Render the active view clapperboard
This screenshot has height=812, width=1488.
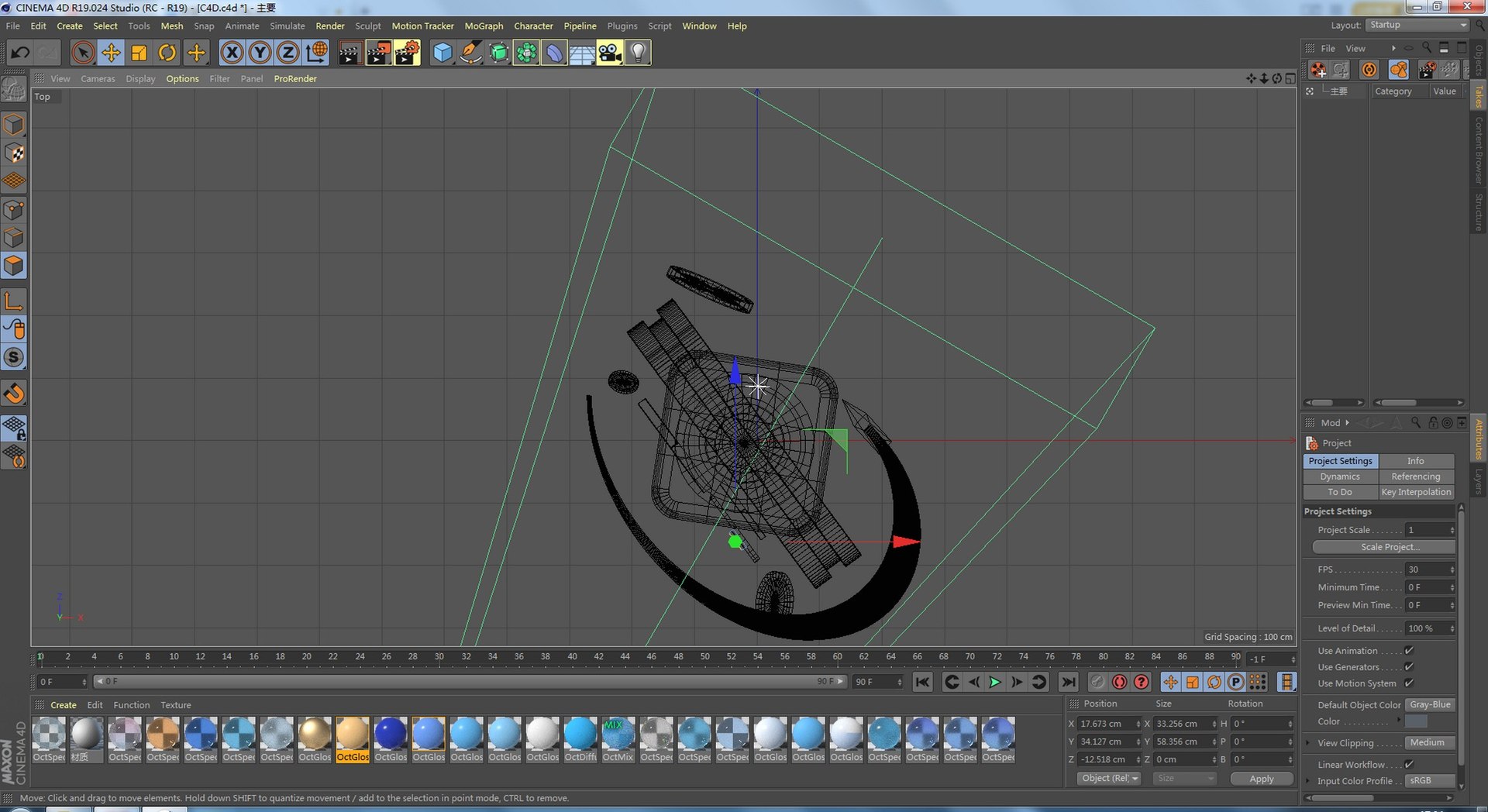(x=350, y=53)
